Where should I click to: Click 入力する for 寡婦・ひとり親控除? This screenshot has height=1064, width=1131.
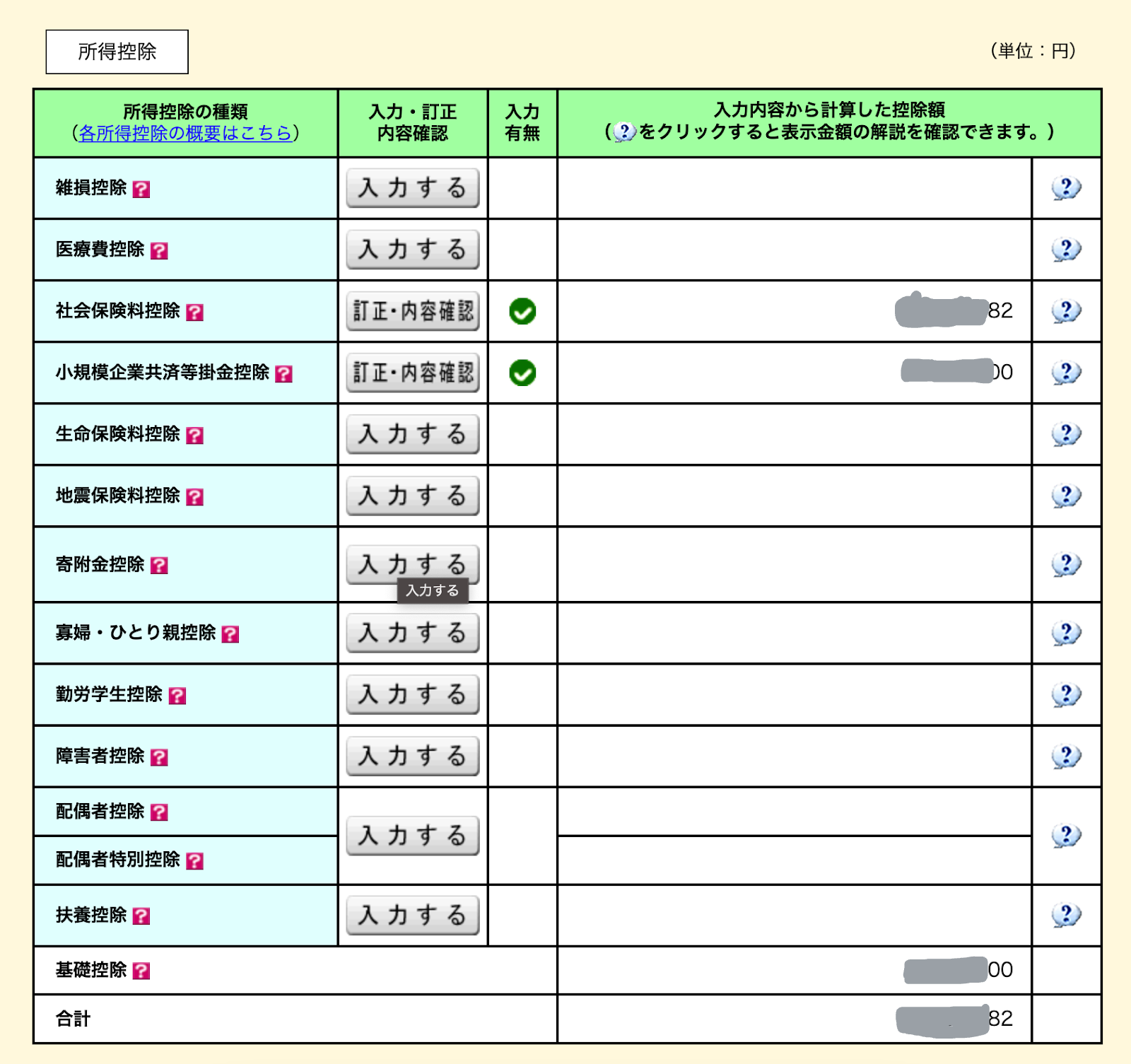tap(413, 633)
